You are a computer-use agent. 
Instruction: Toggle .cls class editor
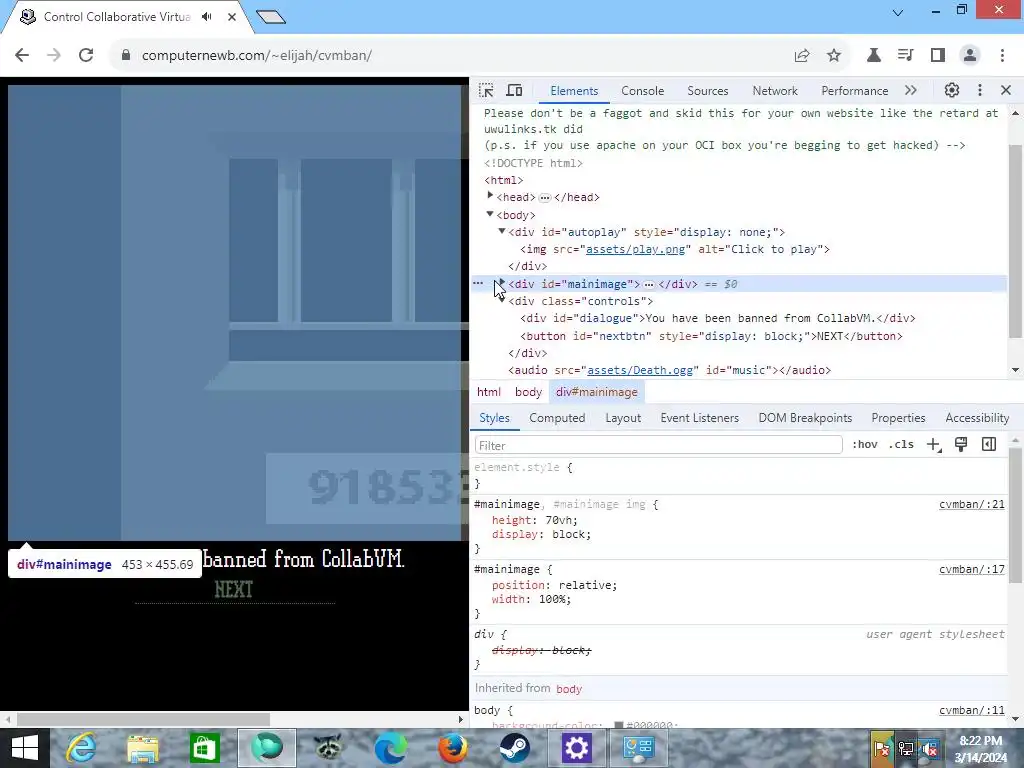coord(902,445)
